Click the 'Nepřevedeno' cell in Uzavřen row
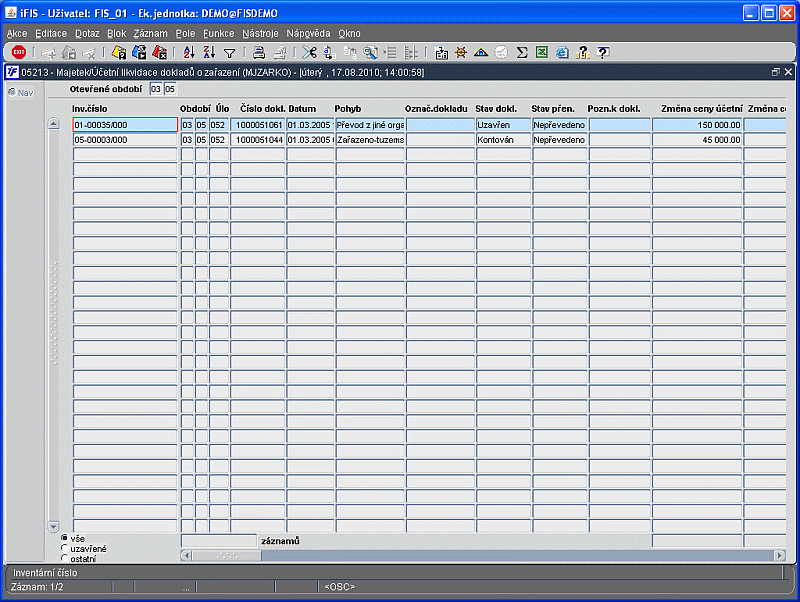The width and height of the screenshot is (800, 602). [559, 124]
